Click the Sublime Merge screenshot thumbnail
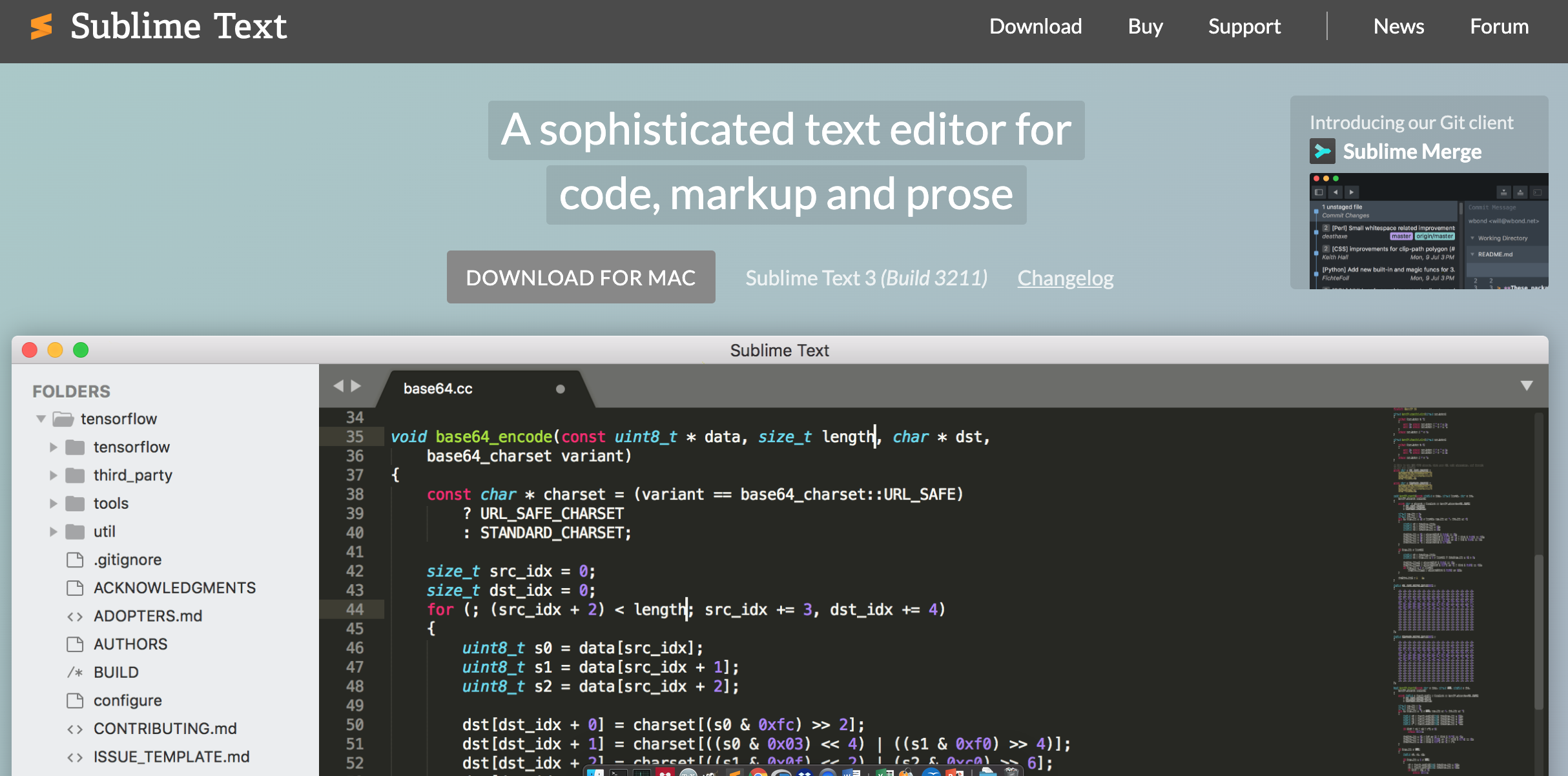 [1429, 231]
